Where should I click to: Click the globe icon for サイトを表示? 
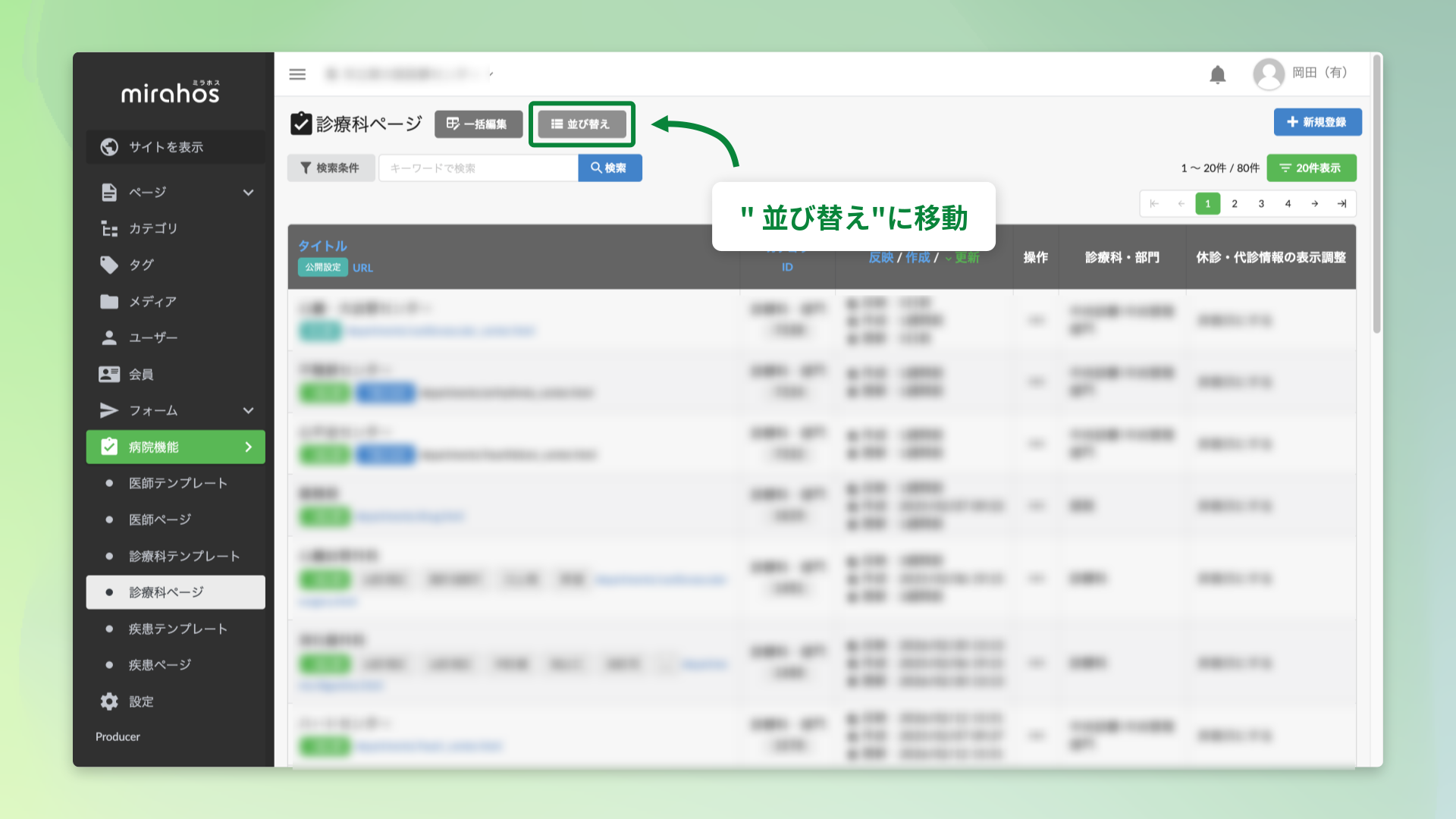(109, 146)
